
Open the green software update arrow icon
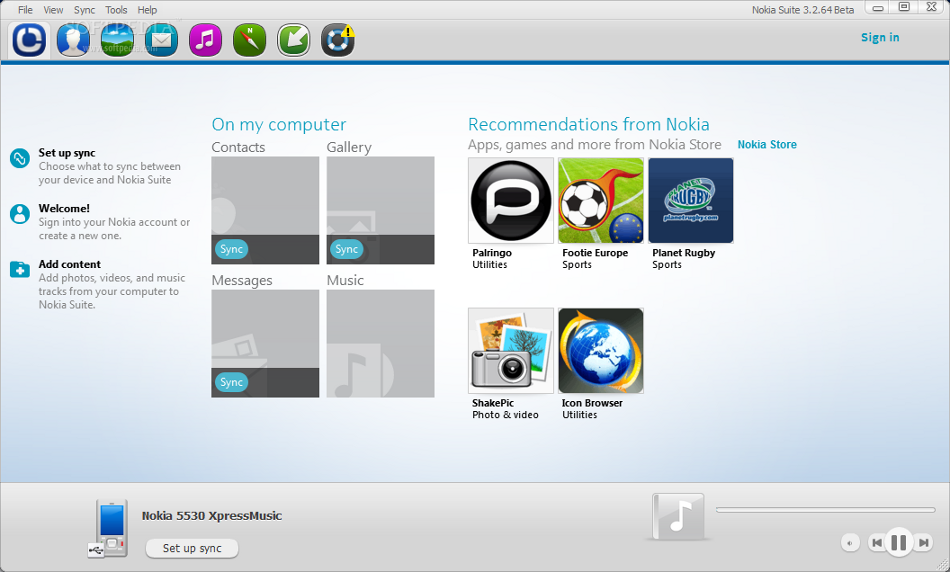(x=294, y=41)
